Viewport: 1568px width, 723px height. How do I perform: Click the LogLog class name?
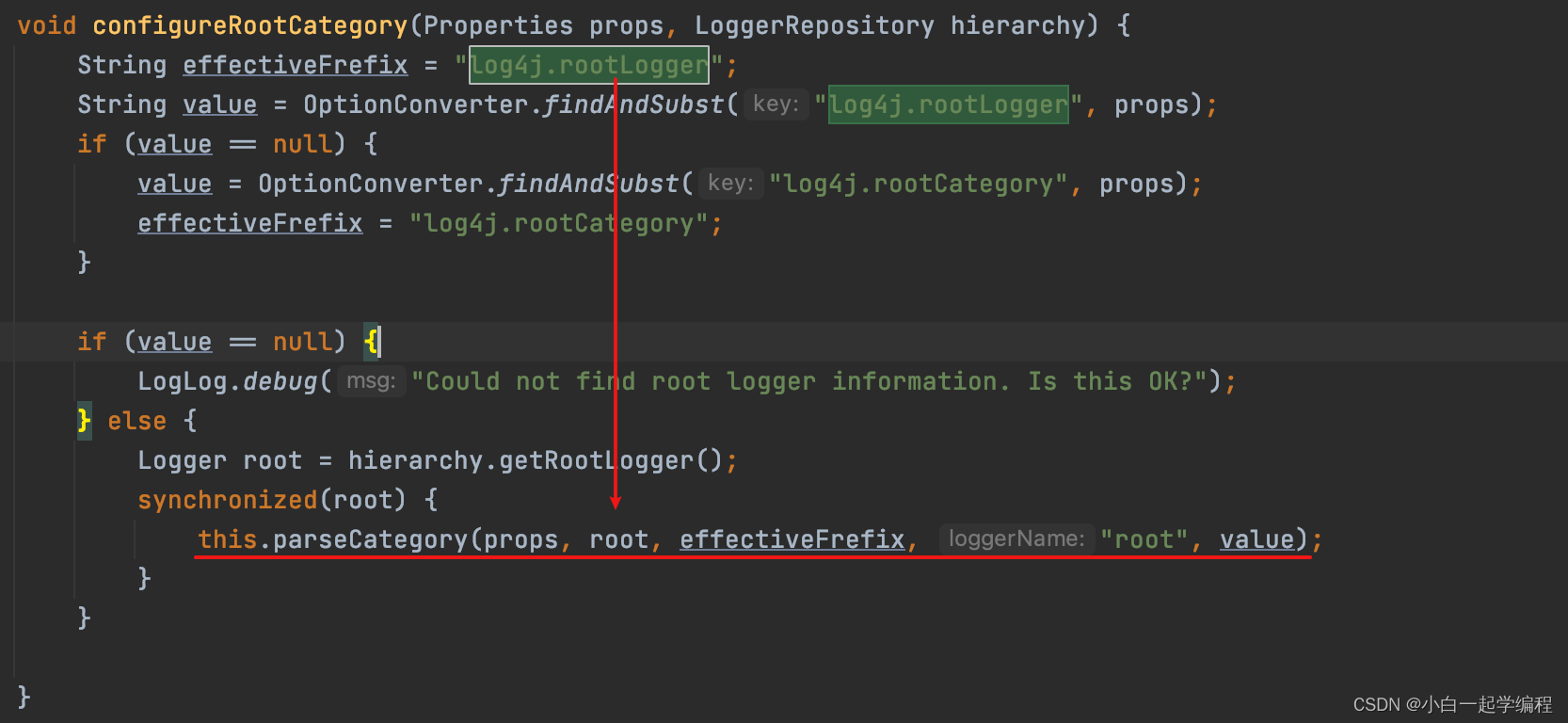pyautogui.click(x=182, y=381)
